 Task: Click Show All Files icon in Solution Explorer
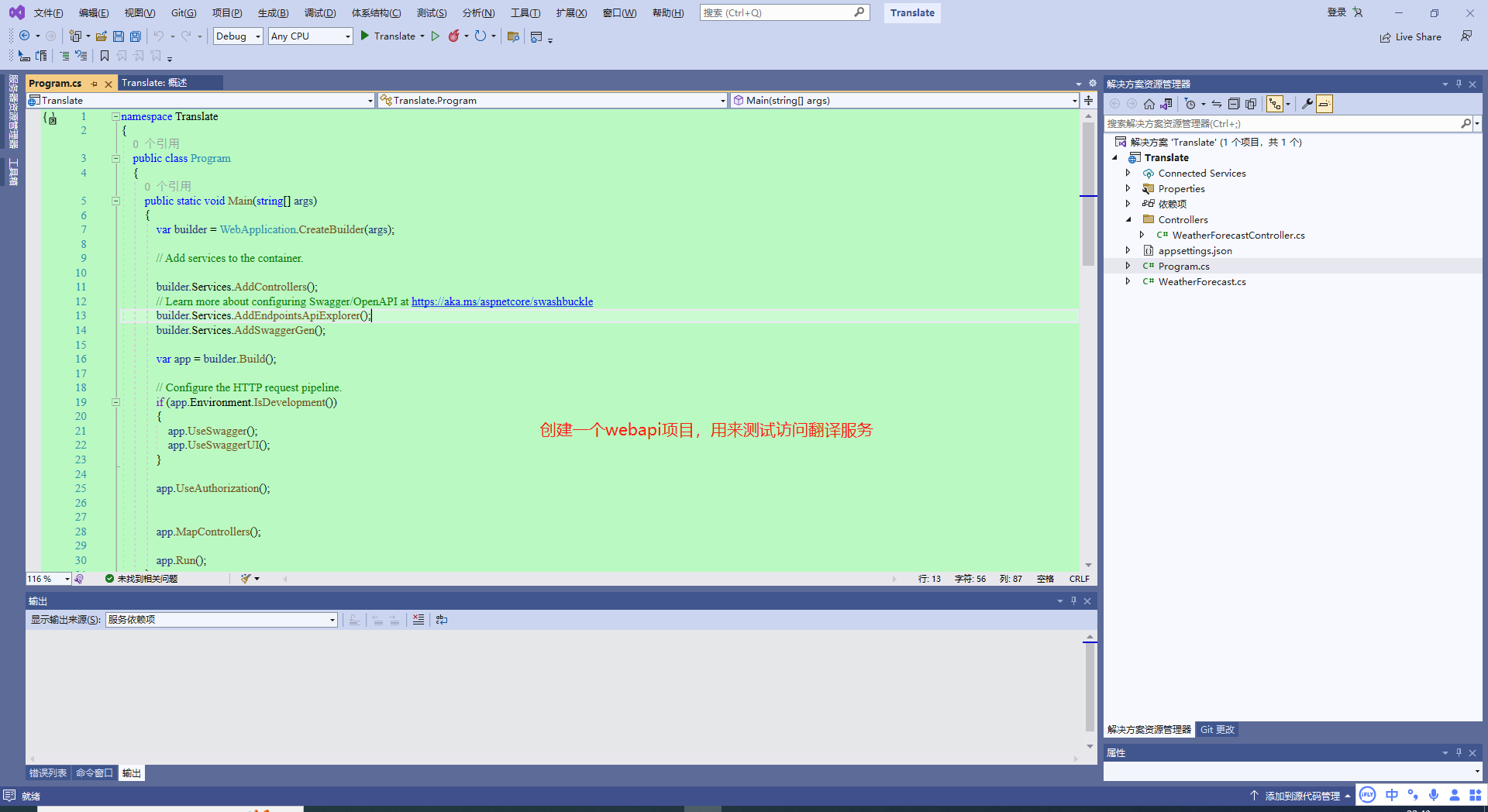(x=1251, y=104)
